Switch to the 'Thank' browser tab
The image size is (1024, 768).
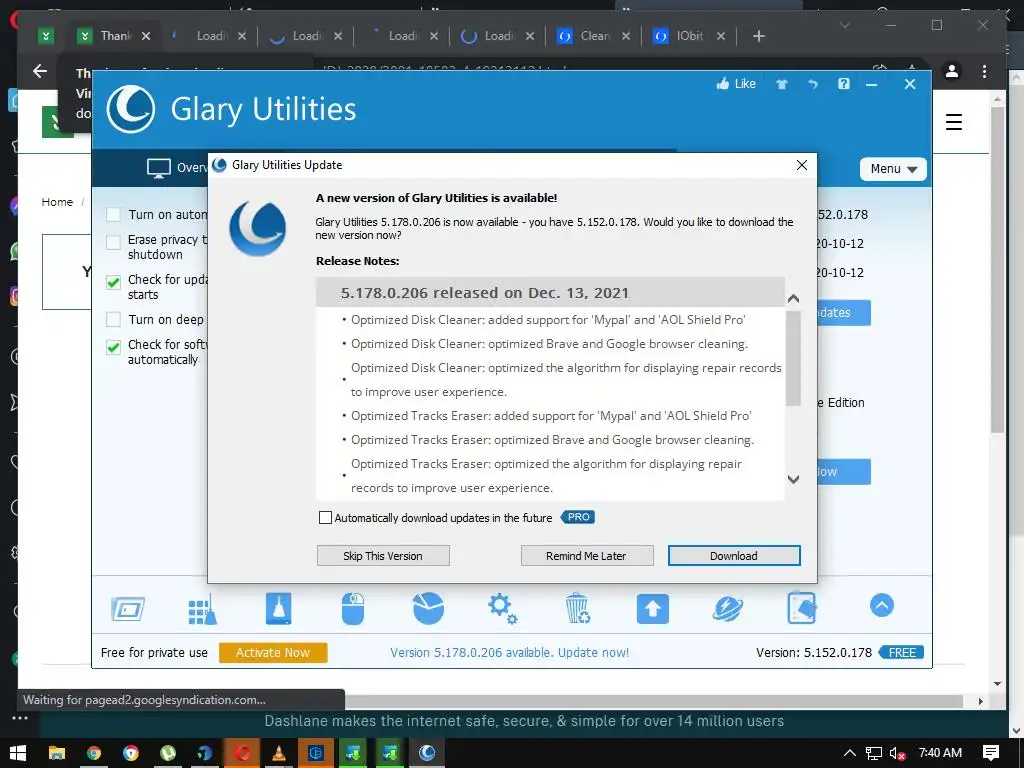(116, 36)
